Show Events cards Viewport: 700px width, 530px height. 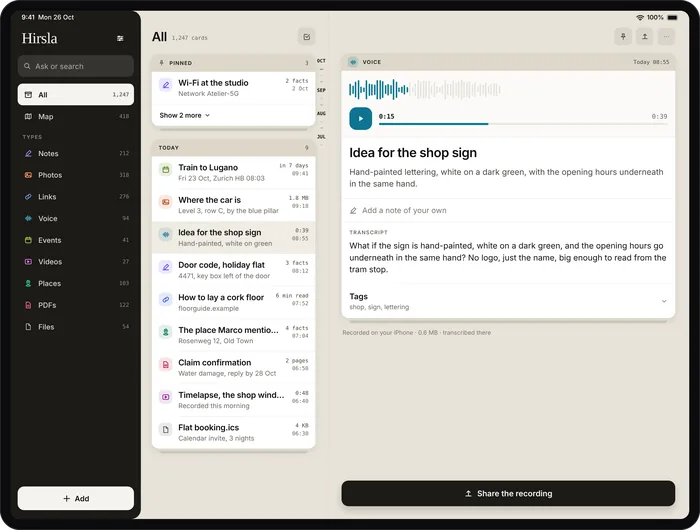(x=75, y=240)
